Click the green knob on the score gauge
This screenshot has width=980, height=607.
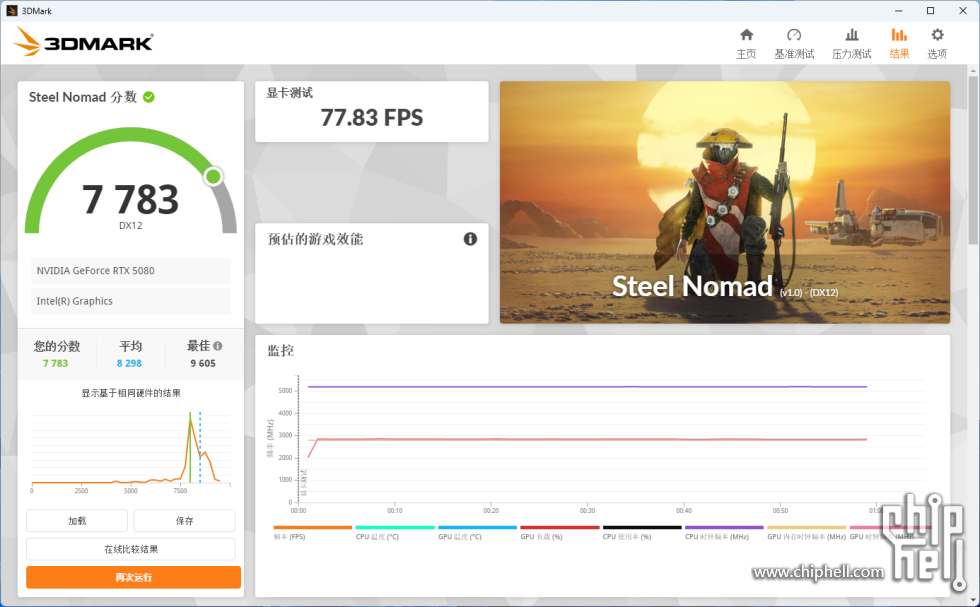coord(213,176)
